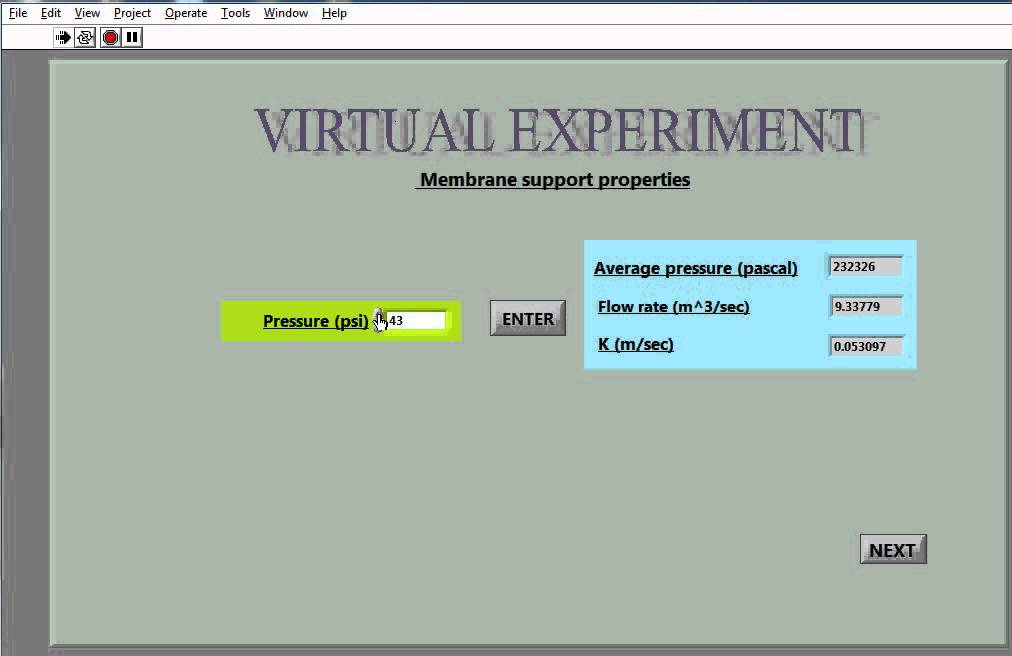Open the Help menu
This screenshot has width=1012, height=656.
334,13
